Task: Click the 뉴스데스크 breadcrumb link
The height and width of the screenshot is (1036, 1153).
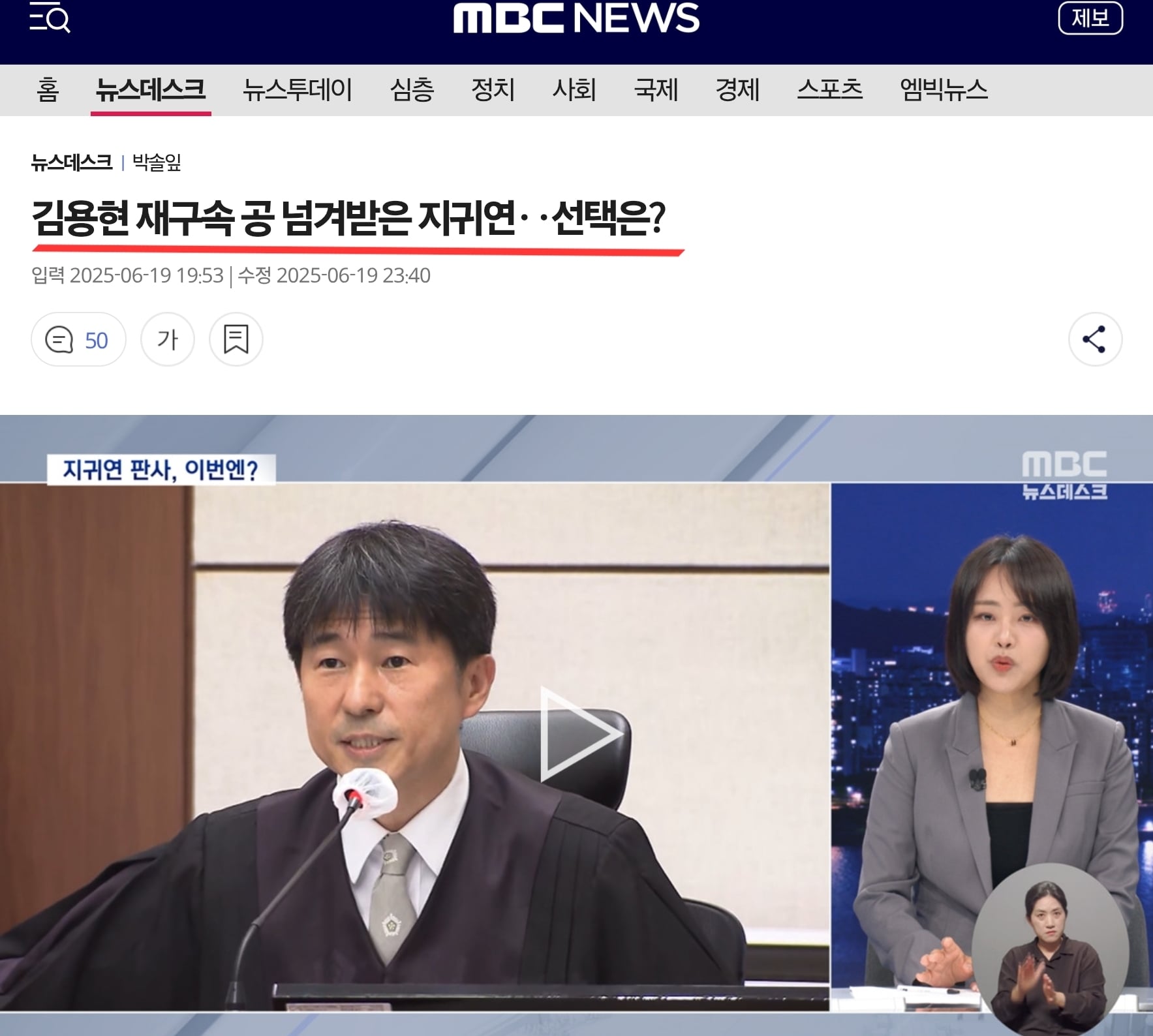Action: (x=72, y=162)
